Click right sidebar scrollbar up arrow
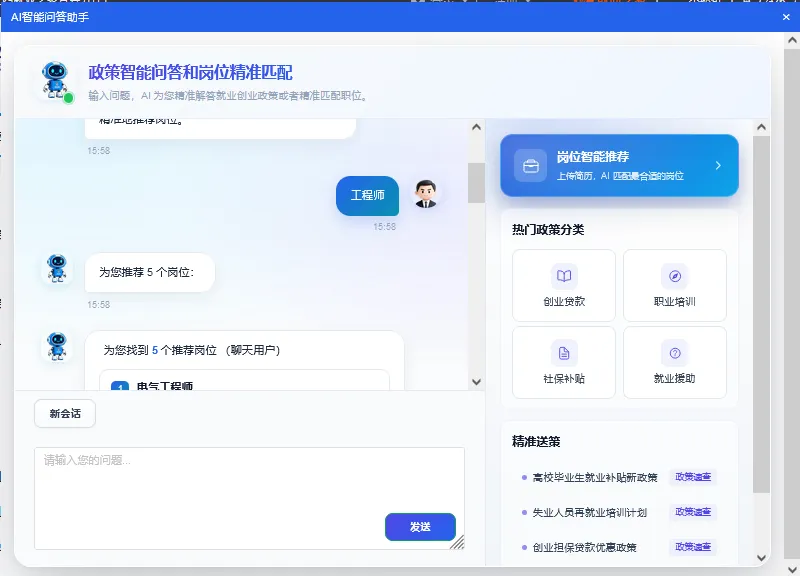The width and height of the screenshot is (800, 576). (761, 127)
